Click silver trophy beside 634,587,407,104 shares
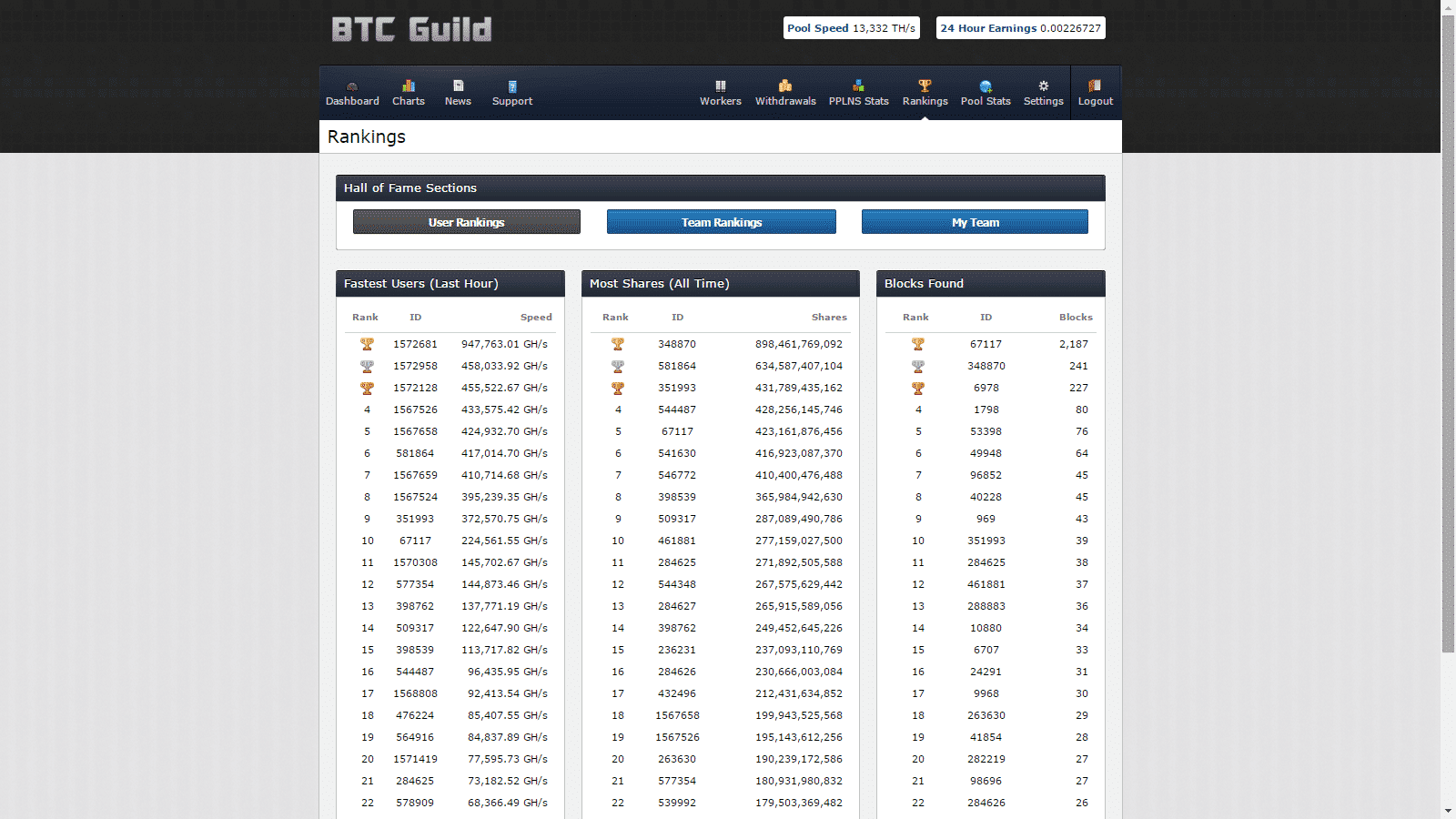This screenshot has height=819, width=1456. coord(618,366)
